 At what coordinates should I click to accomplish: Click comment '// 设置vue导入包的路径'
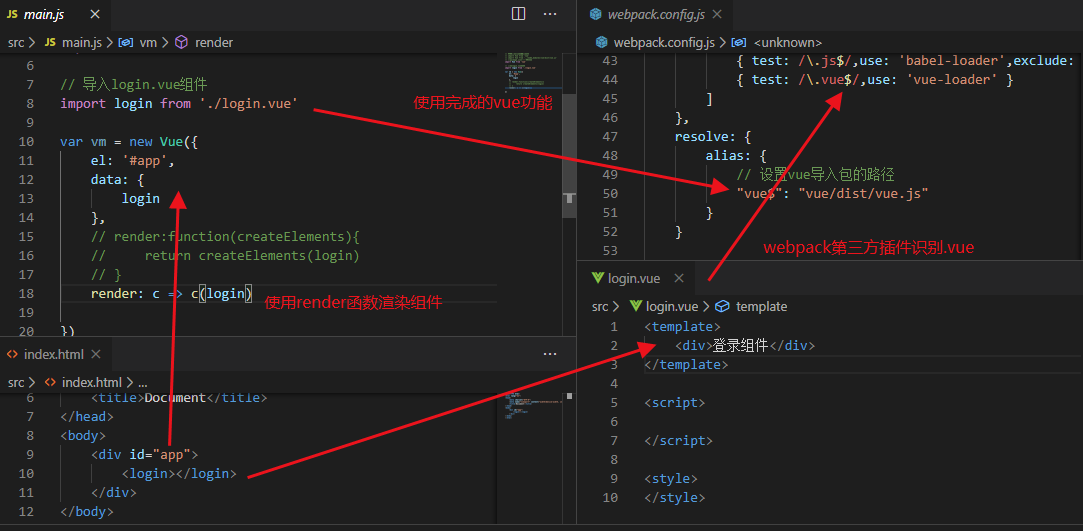[816, 175]
